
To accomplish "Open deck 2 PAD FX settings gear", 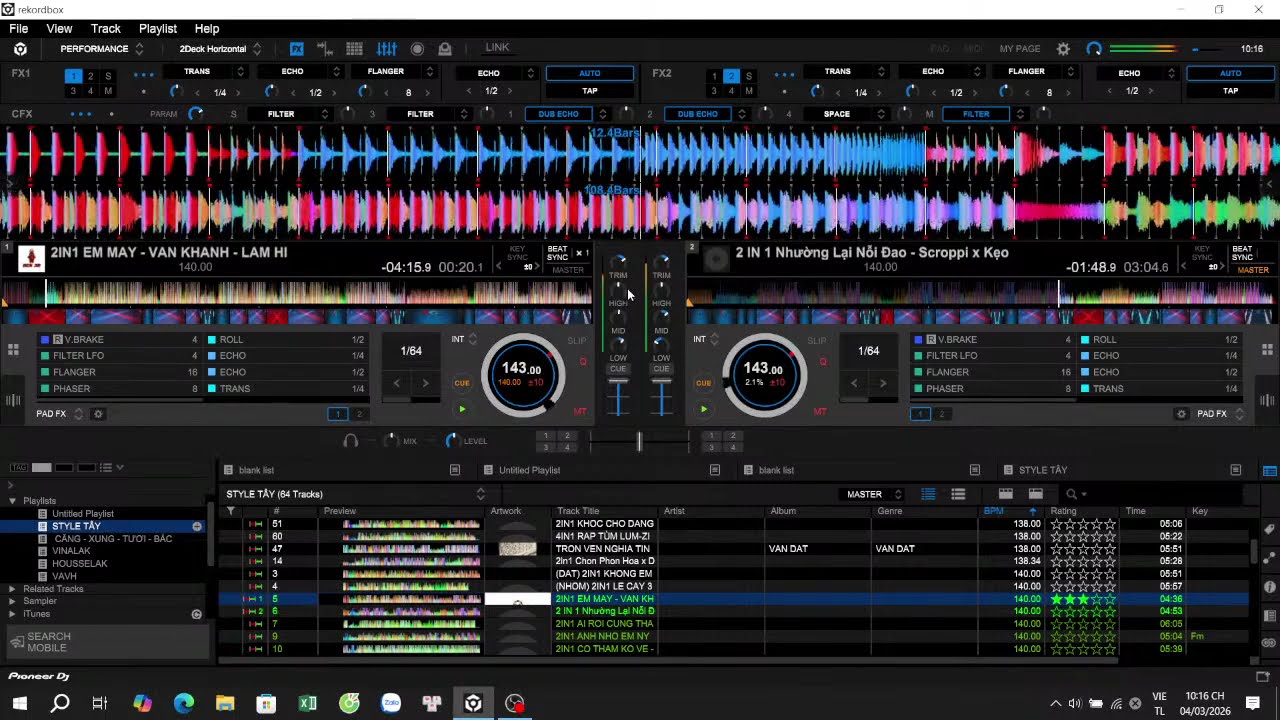I will 1181,414.
